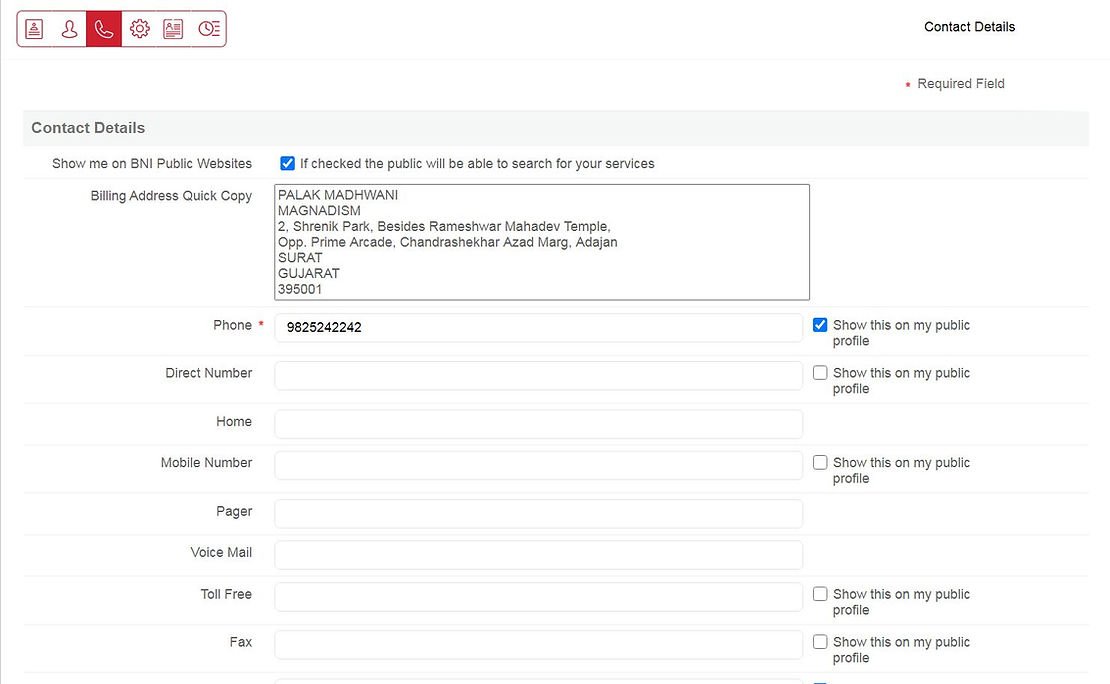Viewport: 1110px width, 684px height.
Task: Click inside the Billing Address Quick Copy box
Action: coord(541,242)
